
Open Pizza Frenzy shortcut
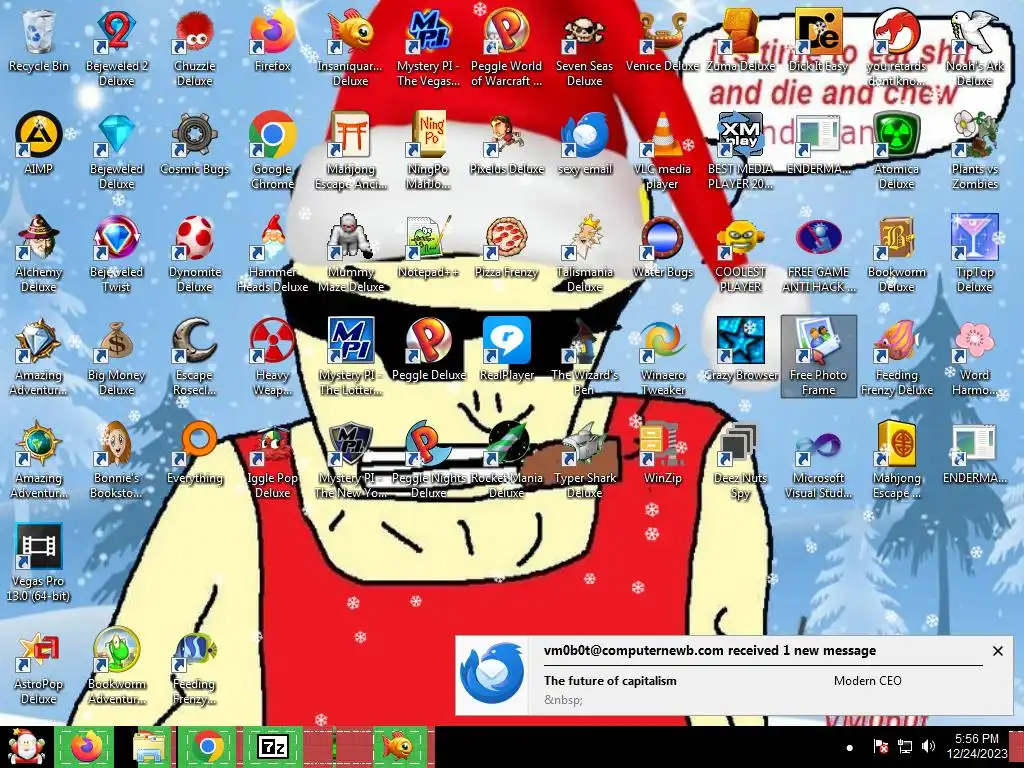coord(506,247)
